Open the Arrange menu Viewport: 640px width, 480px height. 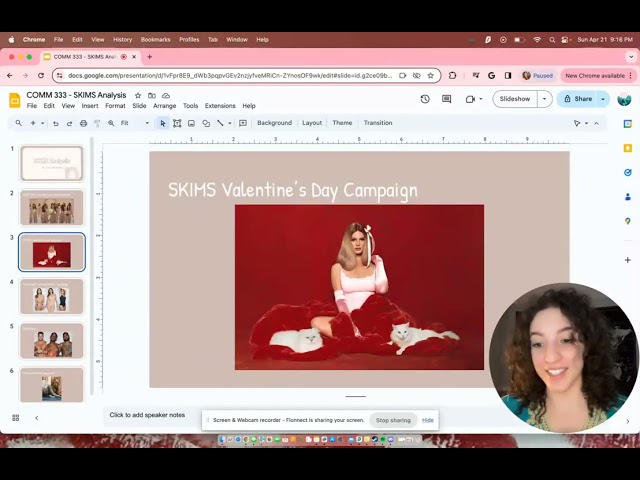[x=164, y=106]
